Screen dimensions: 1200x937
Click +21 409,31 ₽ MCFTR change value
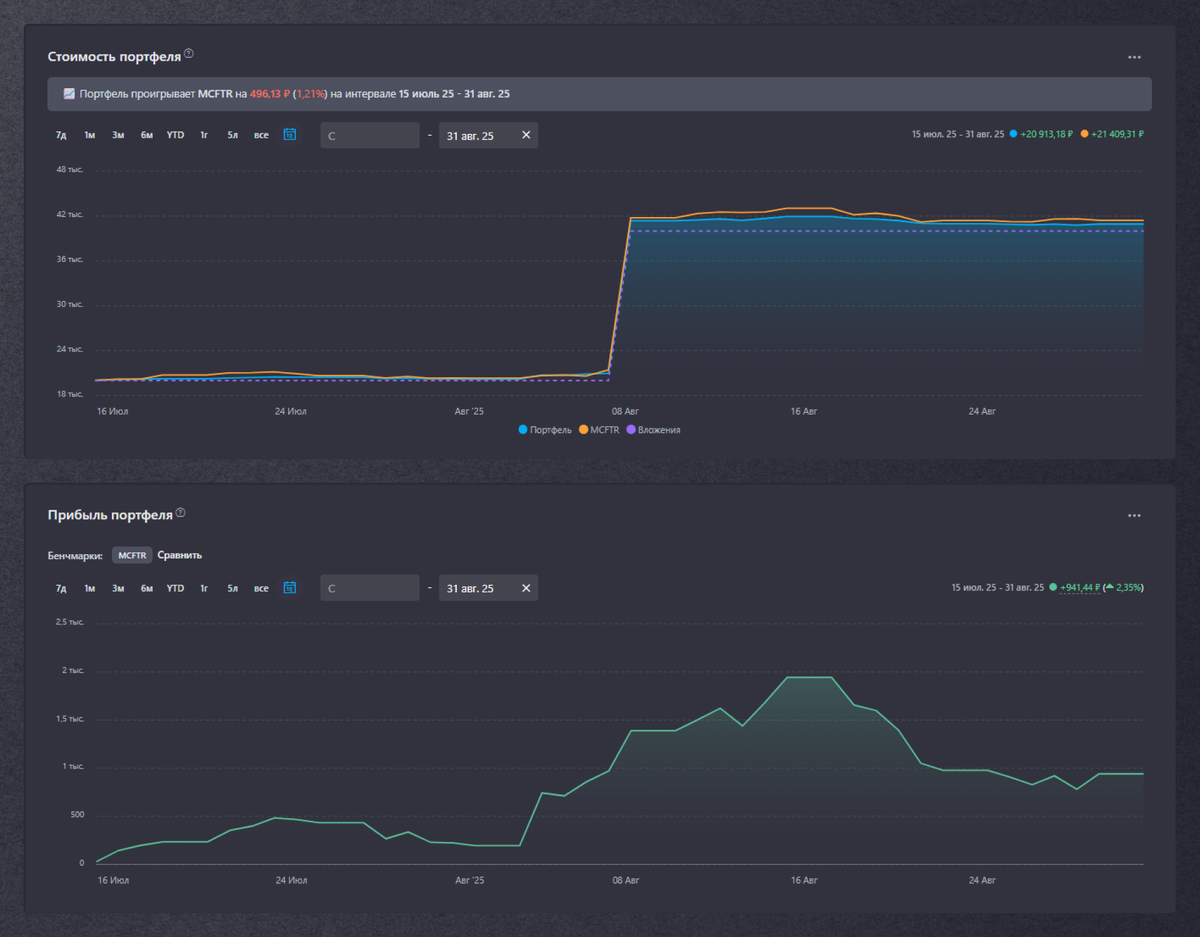[x=1118, y=134]
